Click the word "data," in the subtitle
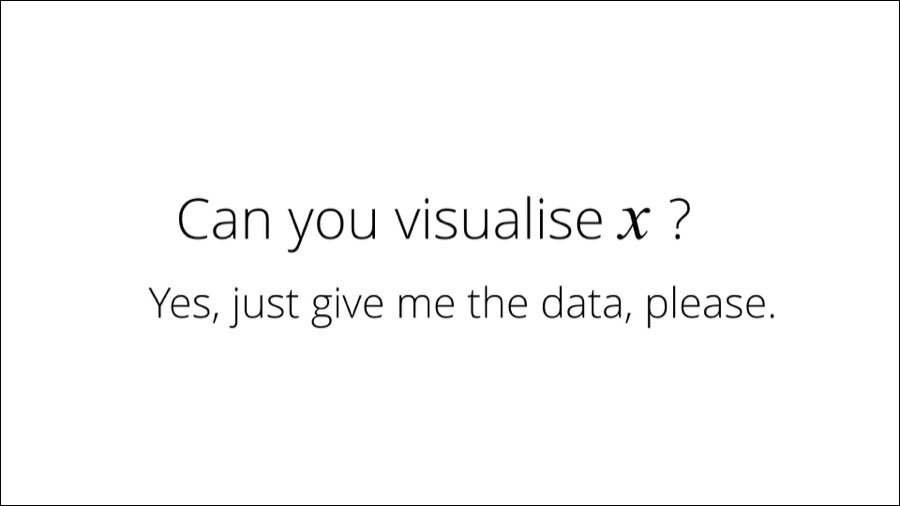This screenshot has height=506, width=900. [583, 305]
